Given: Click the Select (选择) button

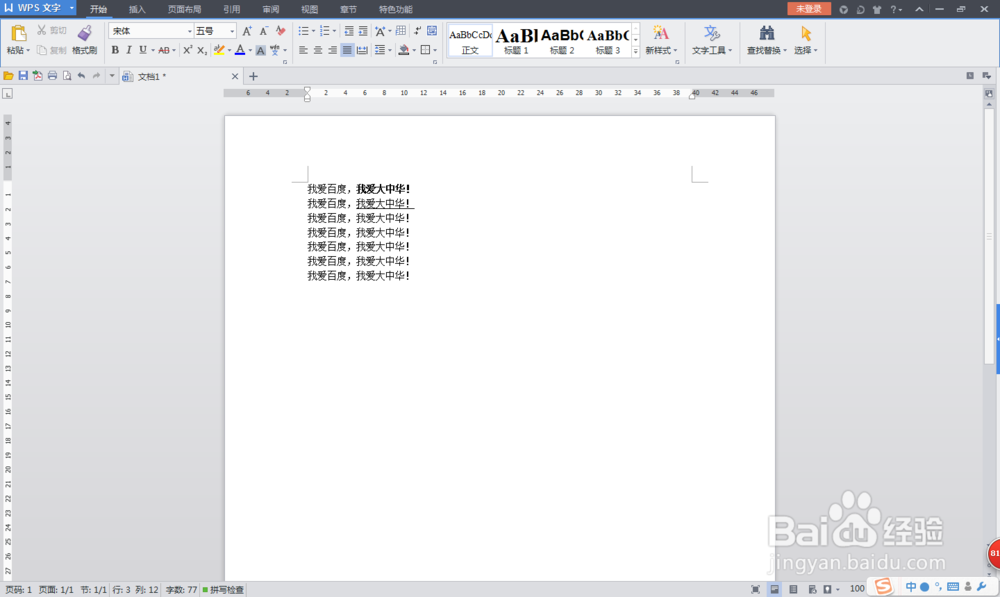Looking at the screenshot, I should (805, 40).
